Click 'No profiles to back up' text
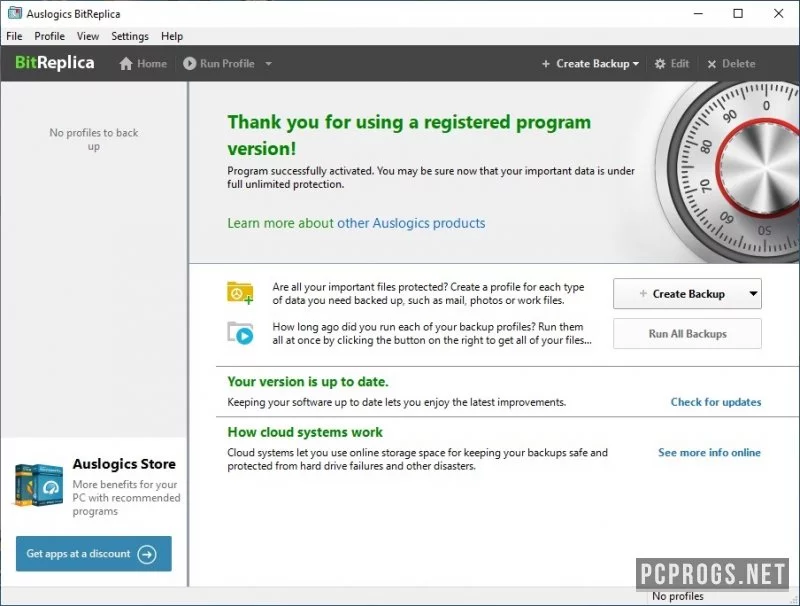This screenshot has width=800, height=606. pyautogui.click(x=94, y=139)
